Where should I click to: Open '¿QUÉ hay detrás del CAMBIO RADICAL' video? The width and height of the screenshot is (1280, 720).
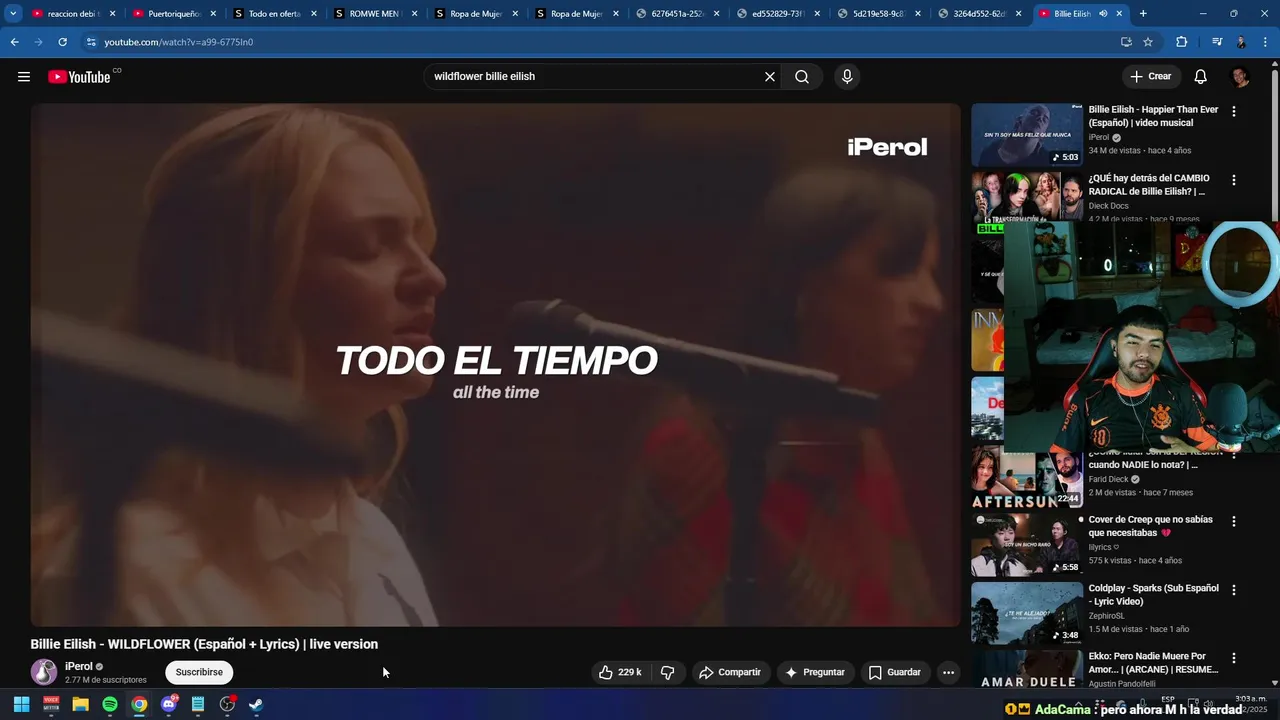tap(1149, 184)
